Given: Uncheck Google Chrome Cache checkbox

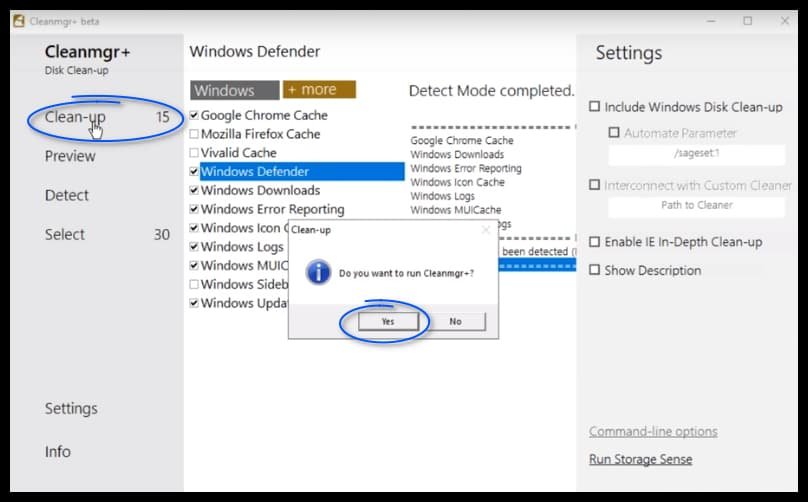Looking at the screenshot, I should tap(194, 115).
